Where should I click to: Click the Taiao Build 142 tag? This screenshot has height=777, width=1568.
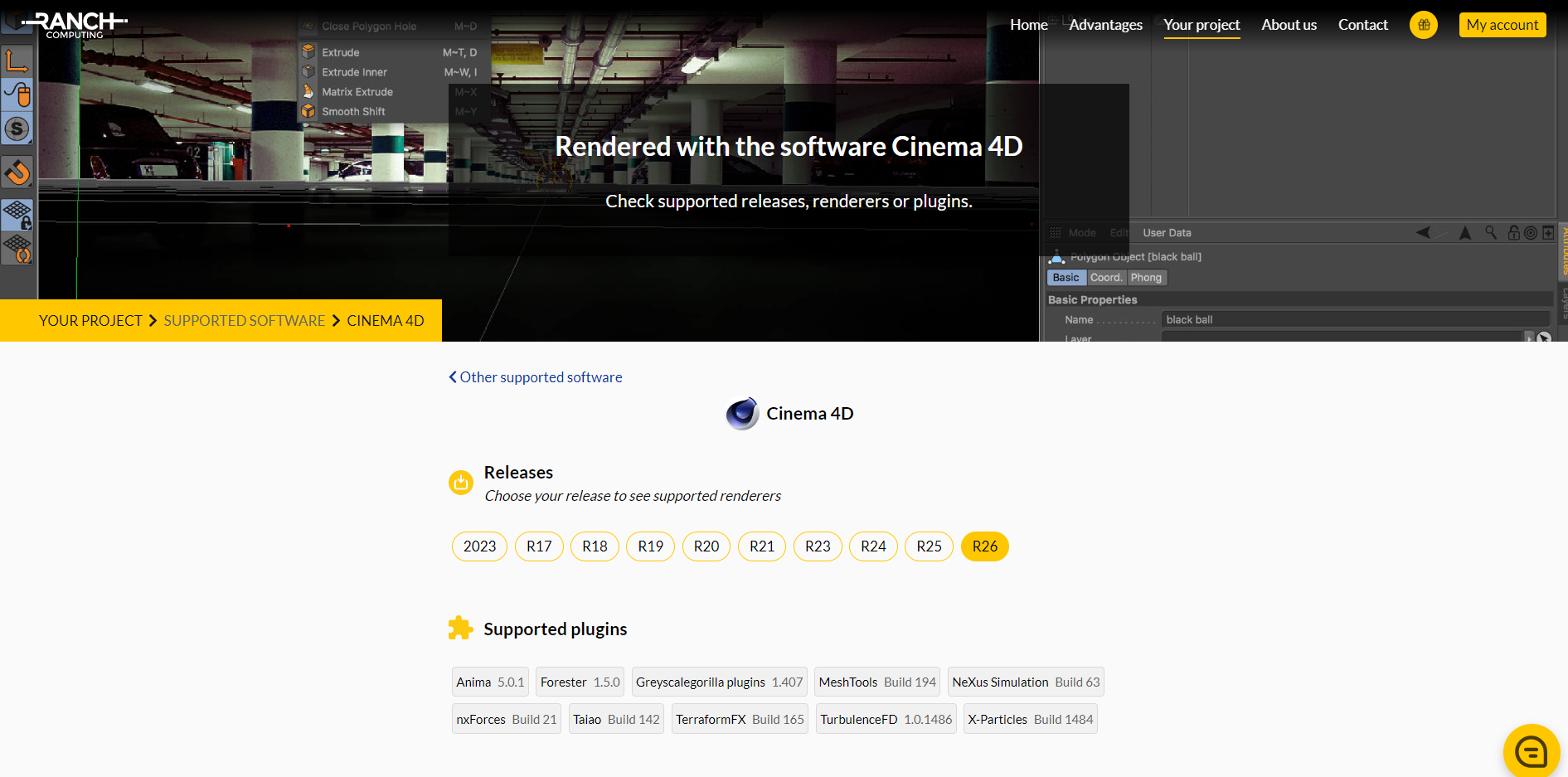point(616,719)
